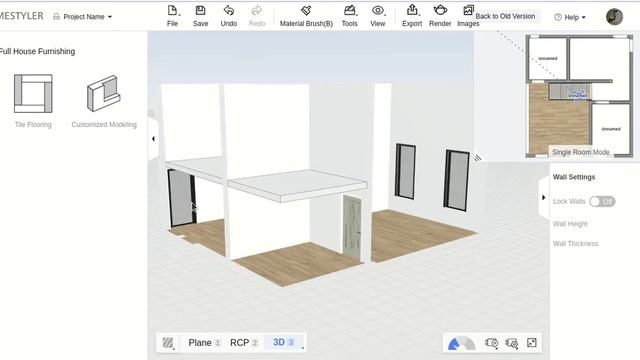This screenshot has width=640, height=360.
Task: Open the Images gallery icon
Action: (468, 11)
